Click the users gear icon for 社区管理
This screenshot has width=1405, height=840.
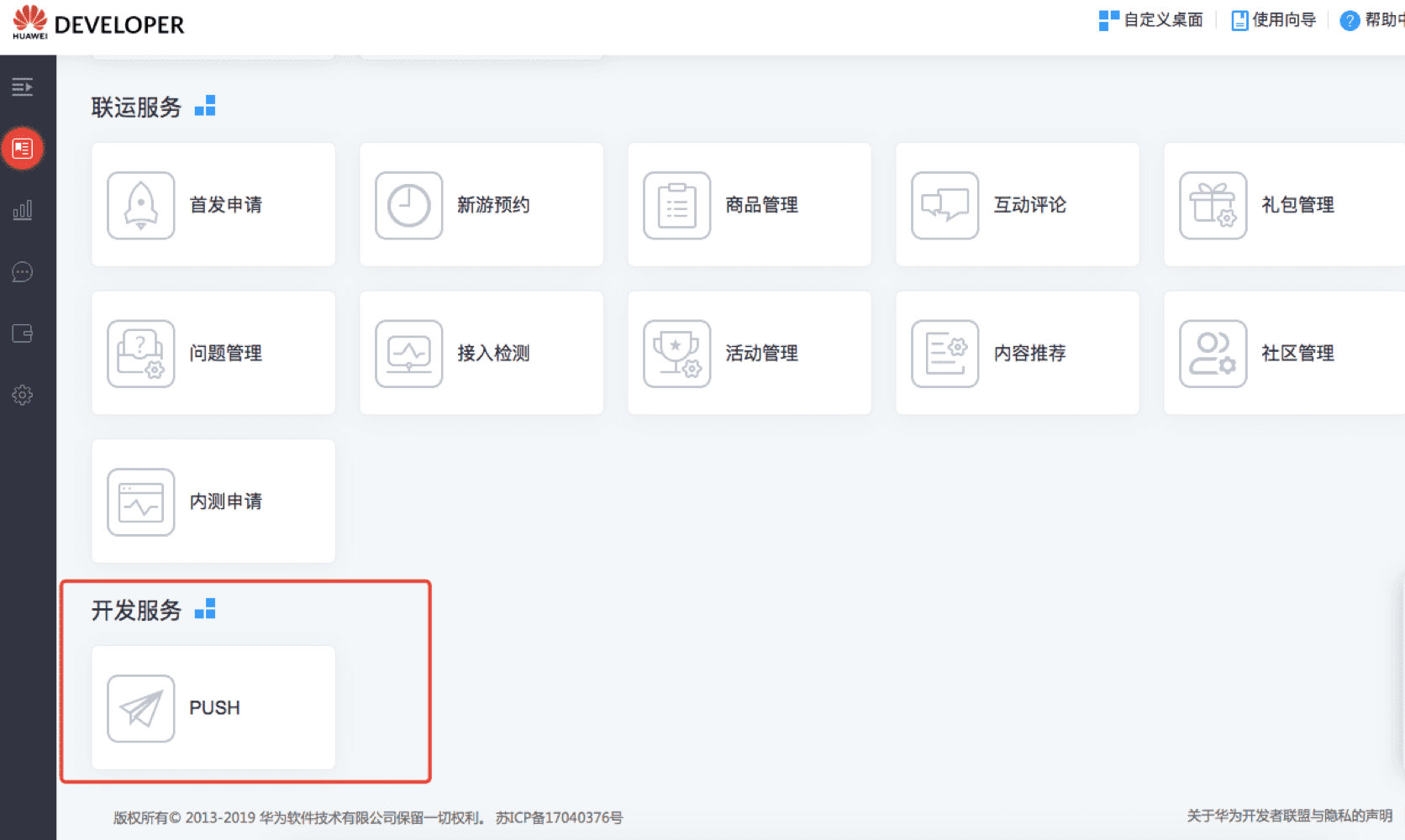(x=1213, y=354)
